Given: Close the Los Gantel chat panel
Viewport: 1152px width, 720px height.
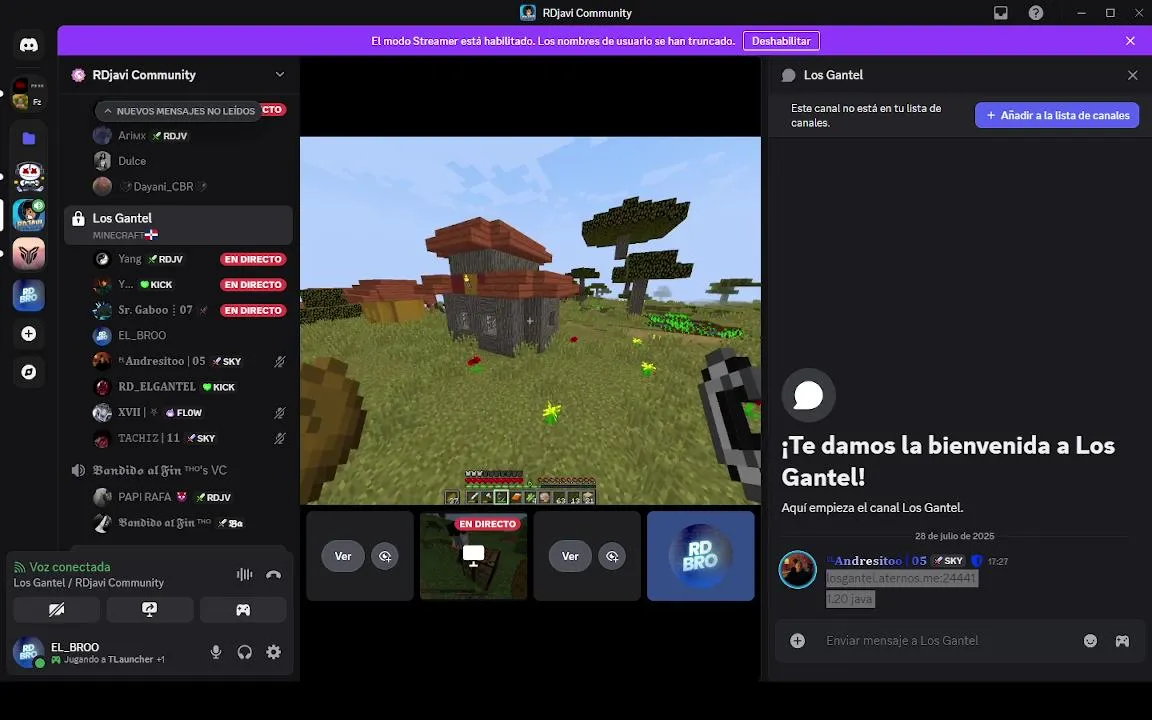Looking at the screenshot, I should pos(1132,75).
